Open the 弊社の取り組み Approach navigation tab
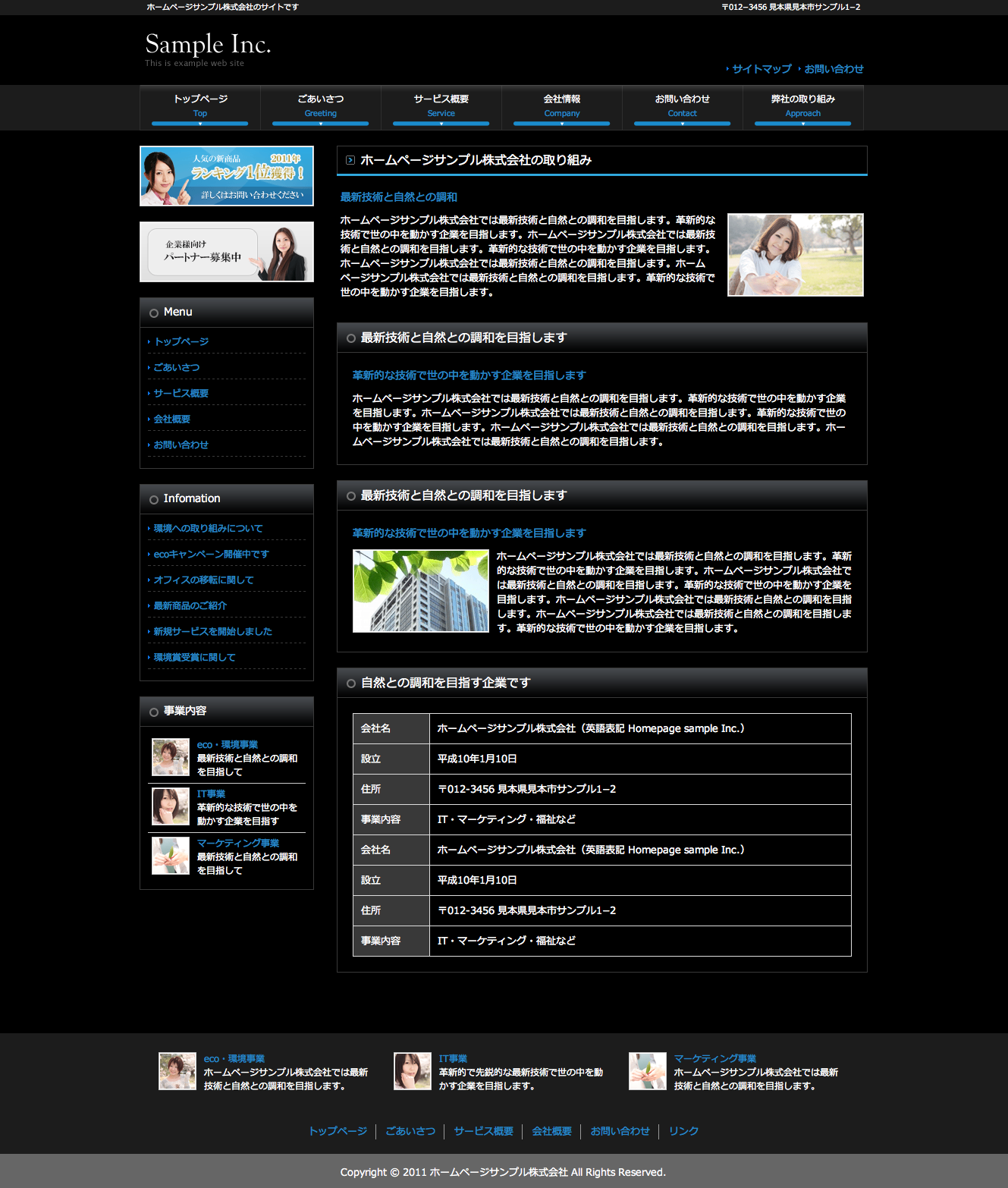 pyautogui.click(x=803, y=106)
